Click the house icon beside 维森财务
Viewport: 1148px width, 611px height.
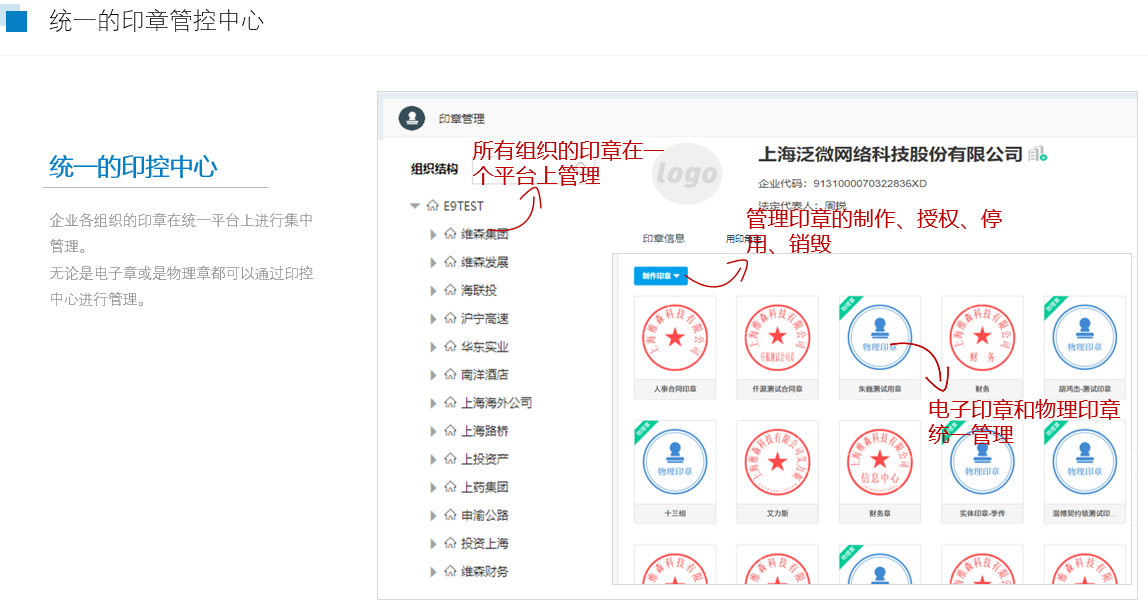click(450, 571)
